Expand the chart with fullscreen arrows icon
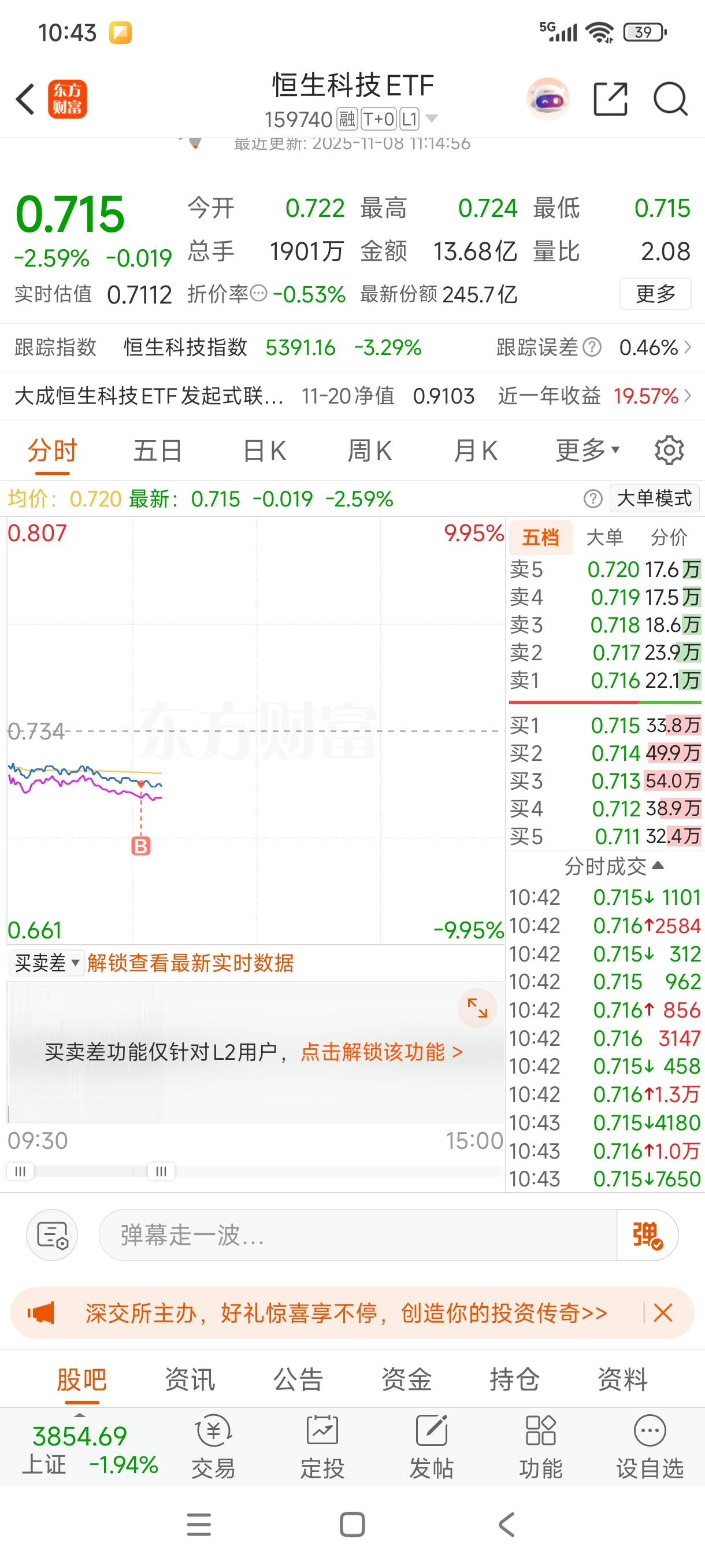Viewport: 705px width, 1568px height. [x=477, y=1008]
